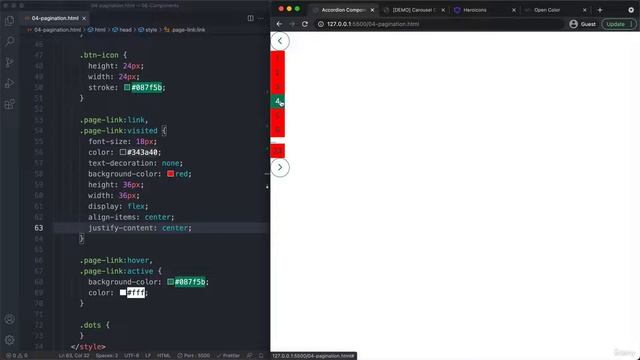Click the feedback icon in the status bar
Viewport: 640px width, 360px height.
click(249, 356)
